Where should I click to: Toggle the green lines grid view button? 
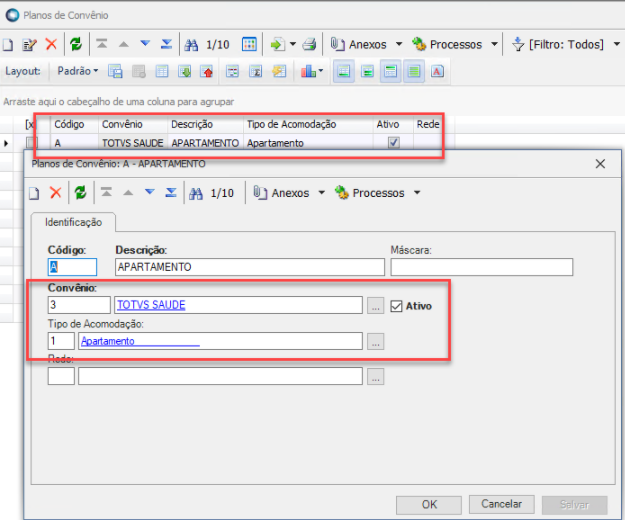pos(414,72)
